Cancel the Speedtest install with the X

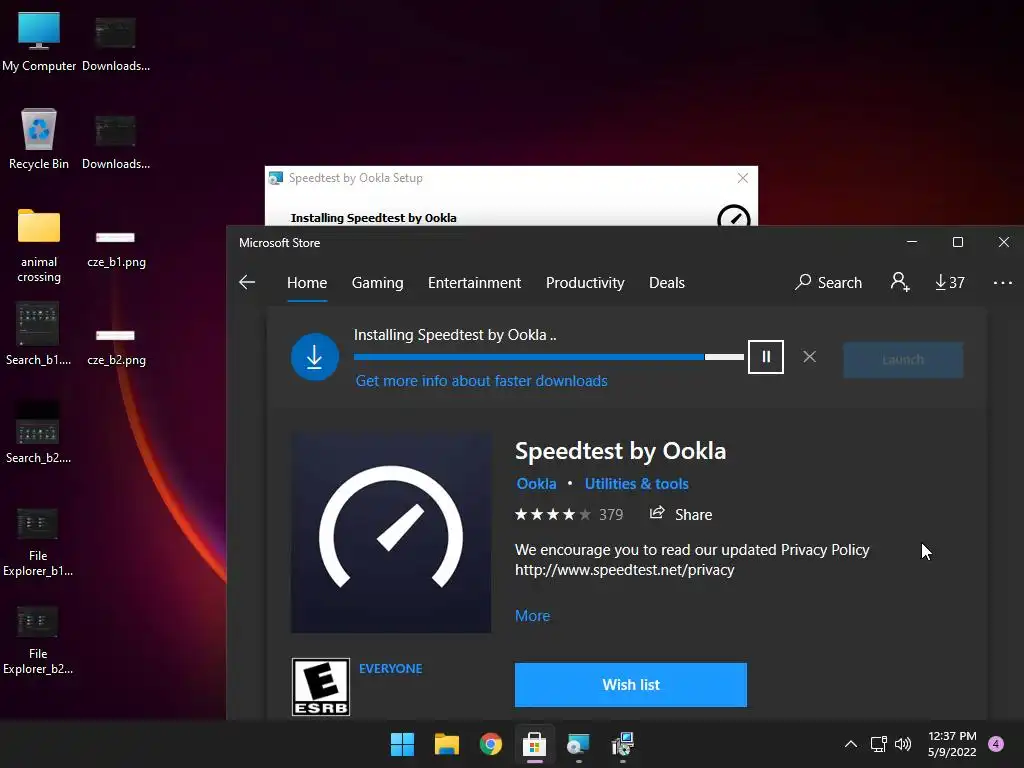pos(809,357)
